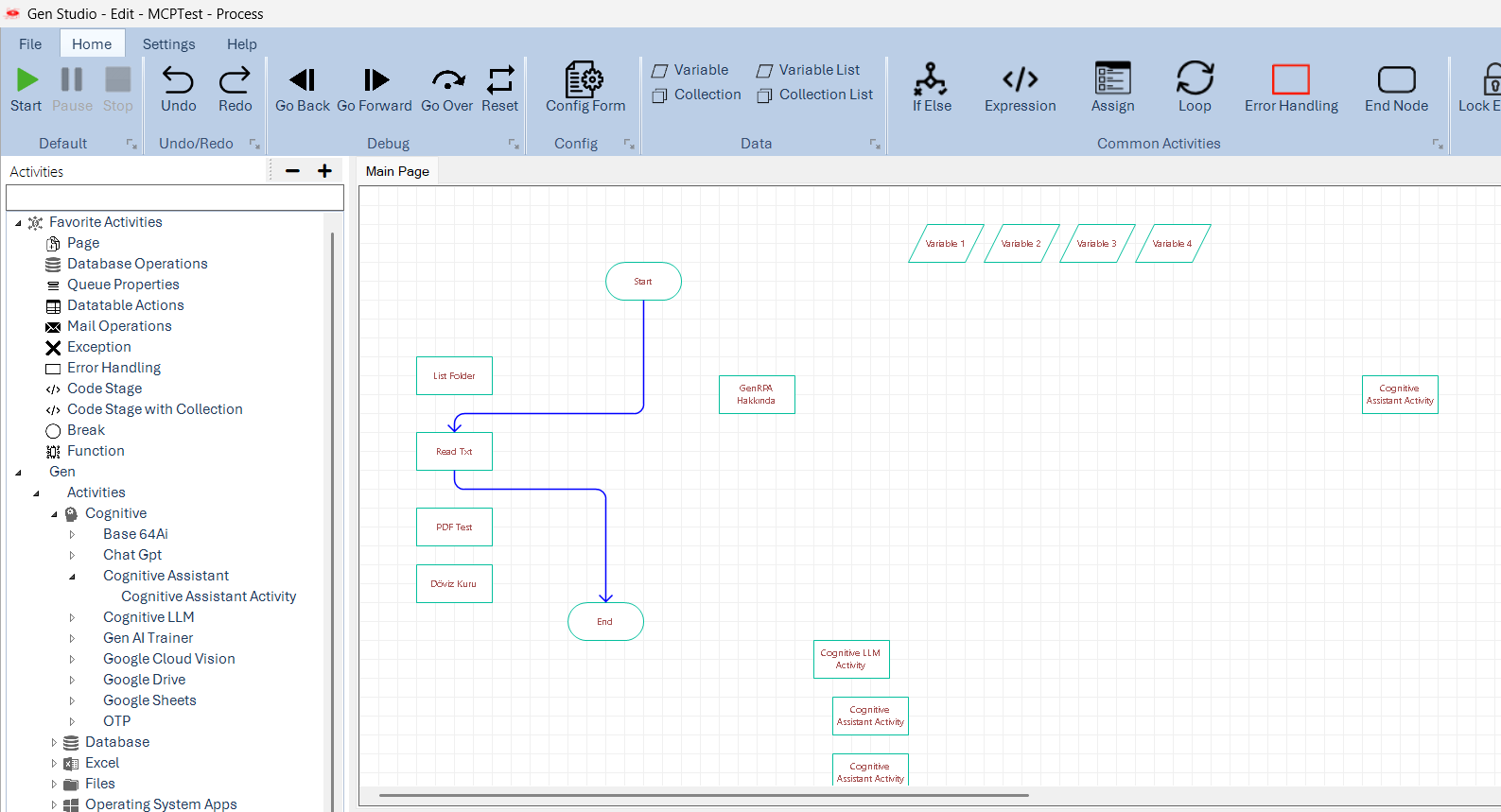Expand the Database tree node

pos(54,743)
